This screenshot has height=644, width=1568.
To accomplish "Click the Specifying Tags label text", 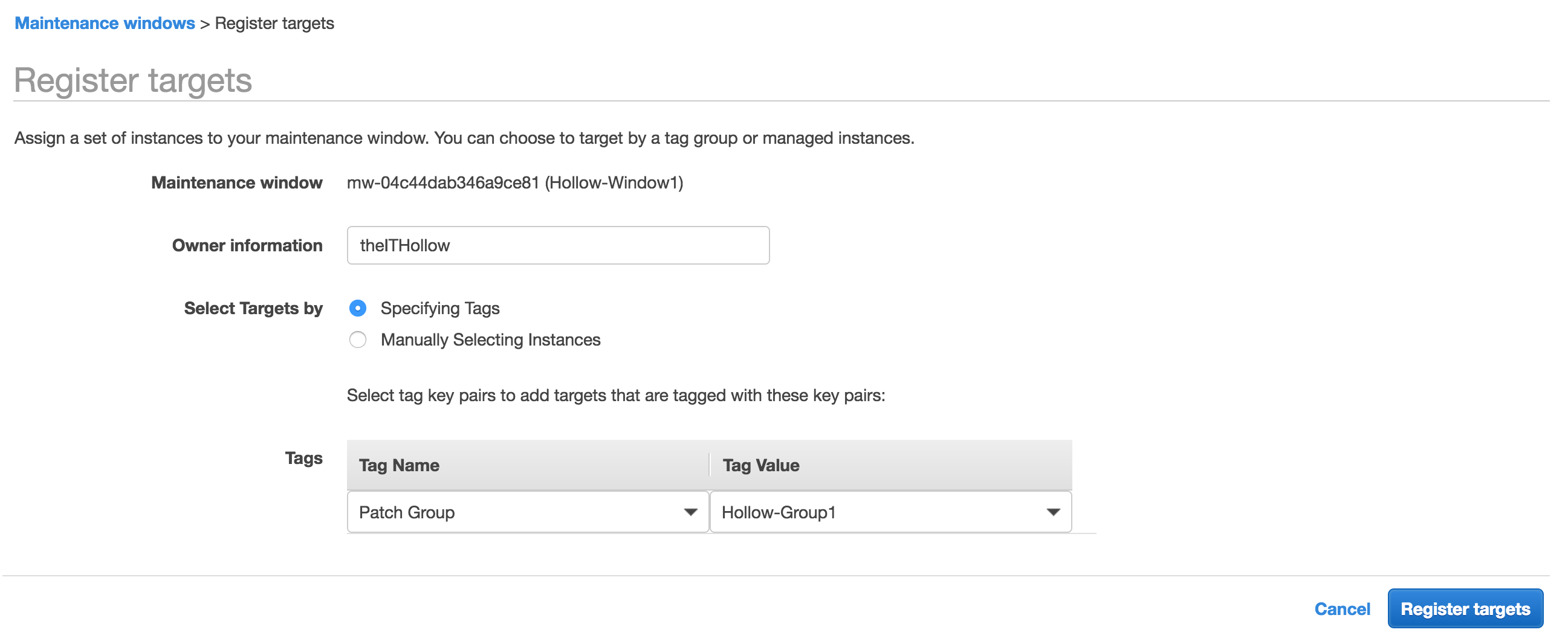I will (439, 308).
